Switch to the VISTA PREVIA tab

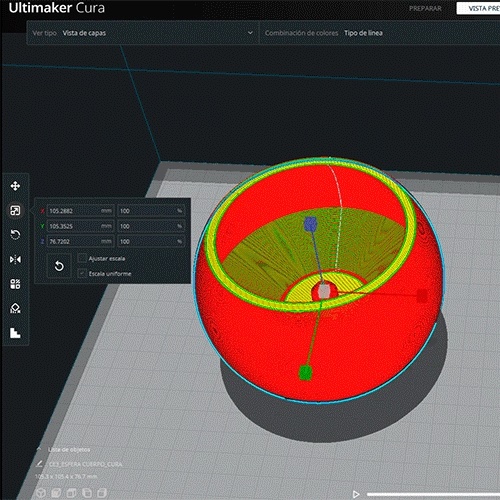tap(478, 9)
